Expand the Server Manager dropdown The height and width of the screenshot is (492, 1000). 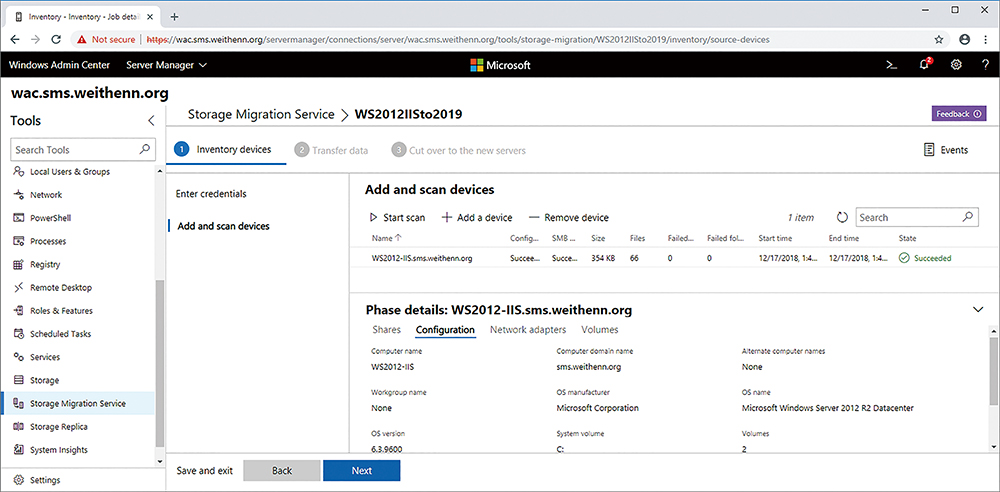click(166, 64)
